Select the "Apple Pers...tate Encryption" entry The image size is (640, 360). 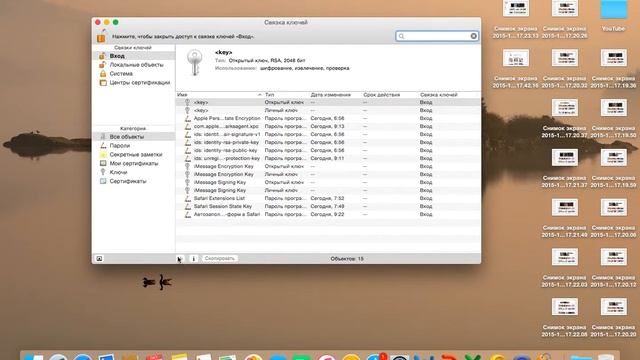click(328, 118)
